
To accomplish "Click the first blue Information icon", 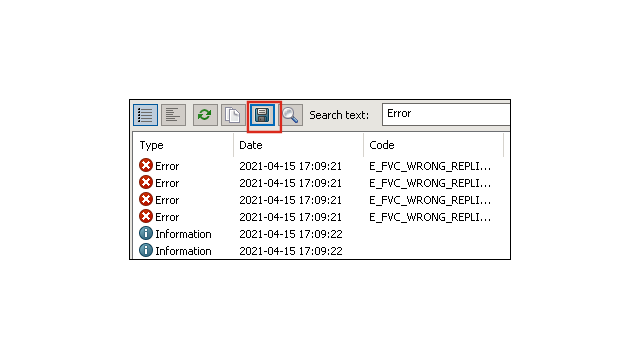I will tap(146, 233).
